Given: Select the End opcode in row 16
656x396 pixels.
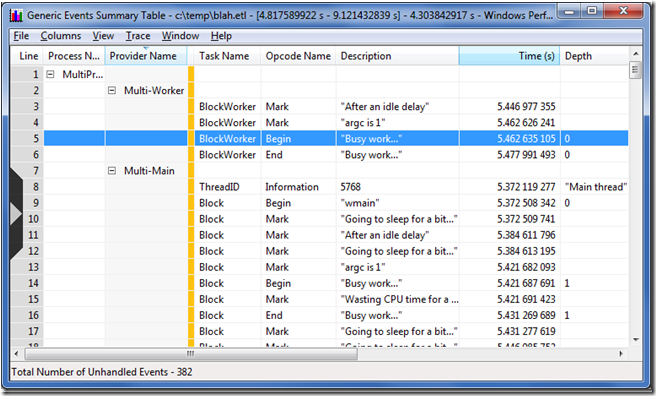Looking at the screenshot, I should click(x=274, y=315).
